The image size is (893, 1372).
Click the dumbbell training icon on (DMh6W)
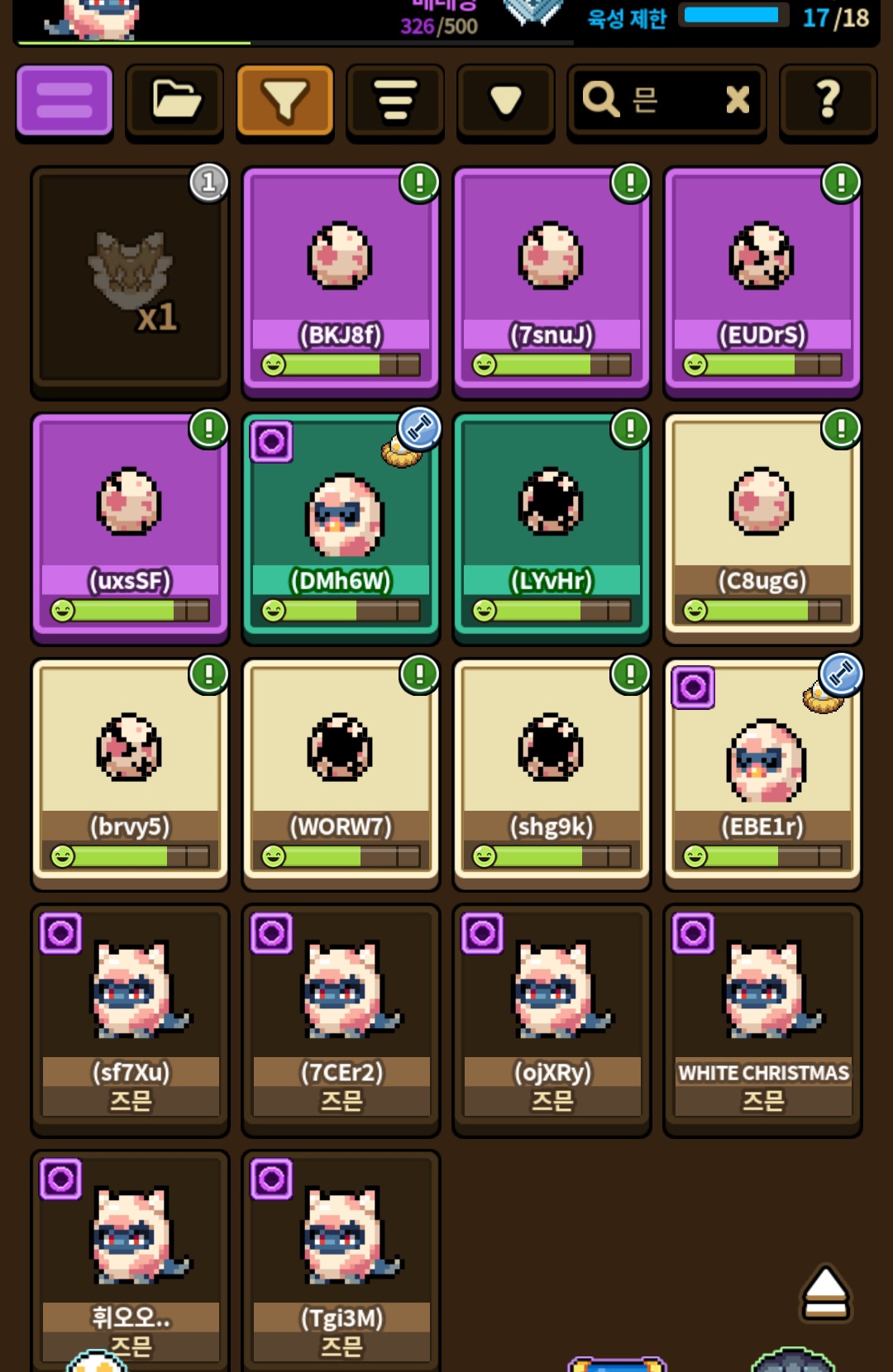pyautogui.click(x=420, y=428)
